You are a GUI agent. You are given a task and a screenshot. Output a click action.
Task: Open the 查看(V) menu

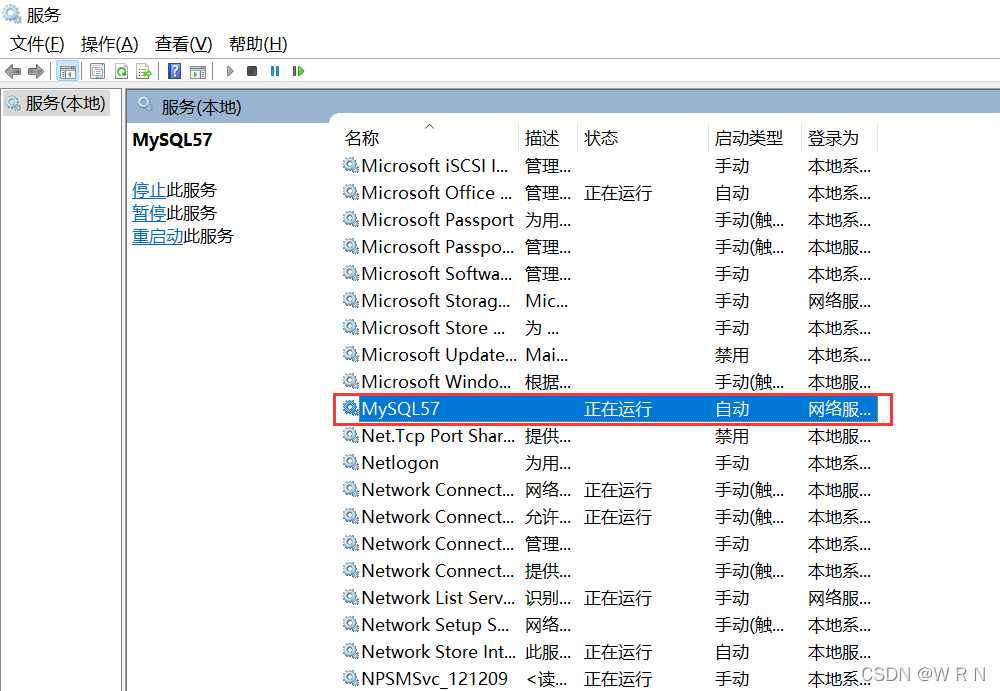183,44
